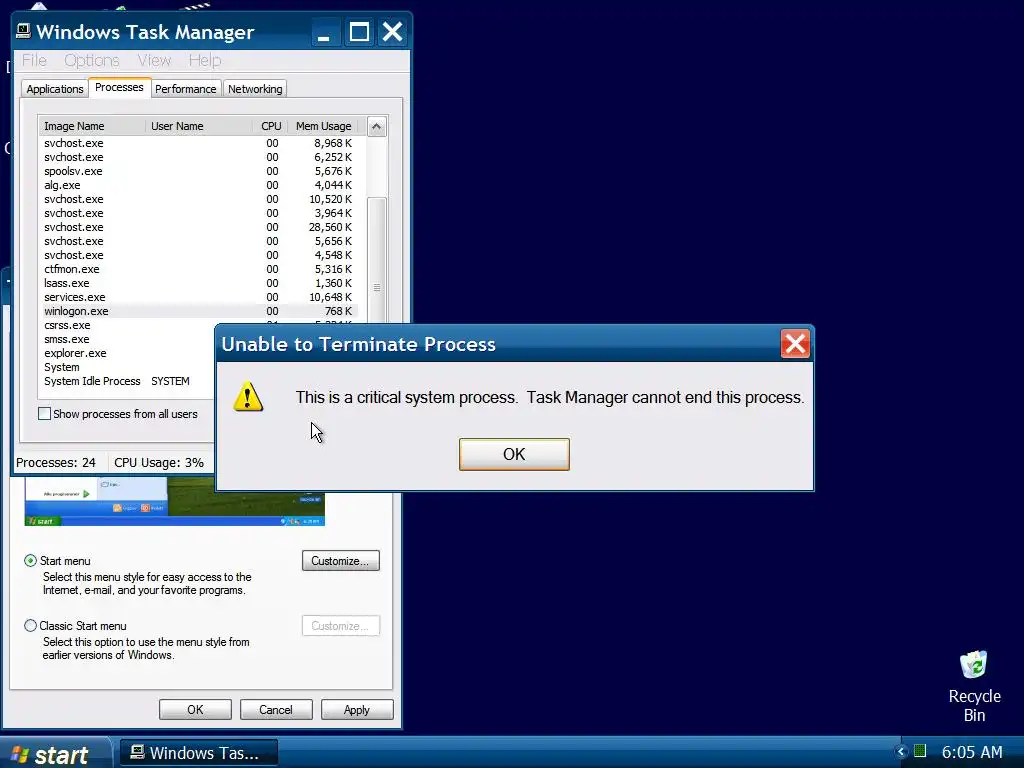Open the Recycle Bin desktop icon

[974, 686]
